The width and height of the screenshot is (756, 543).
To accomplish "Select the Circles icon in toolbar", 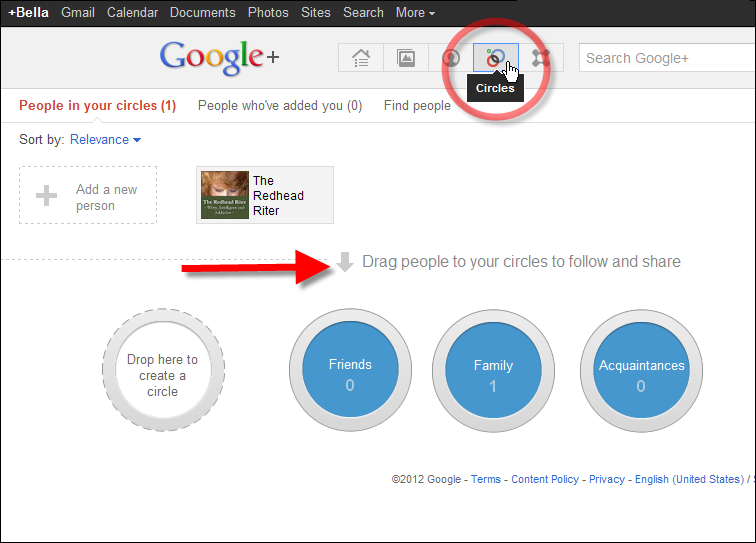I will 496,57.
